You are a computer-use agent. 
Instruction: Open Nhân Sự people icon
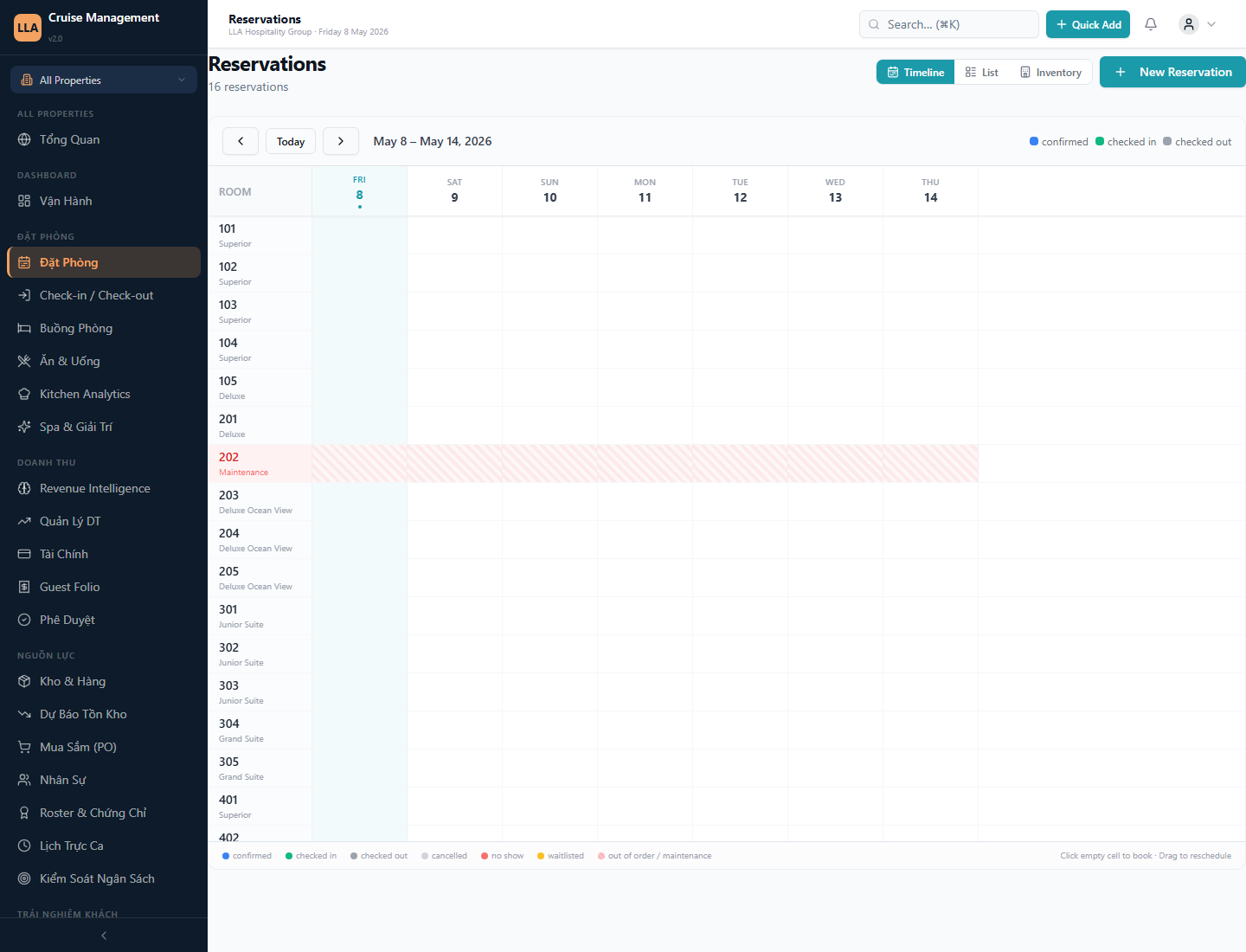tap(24, 780)
